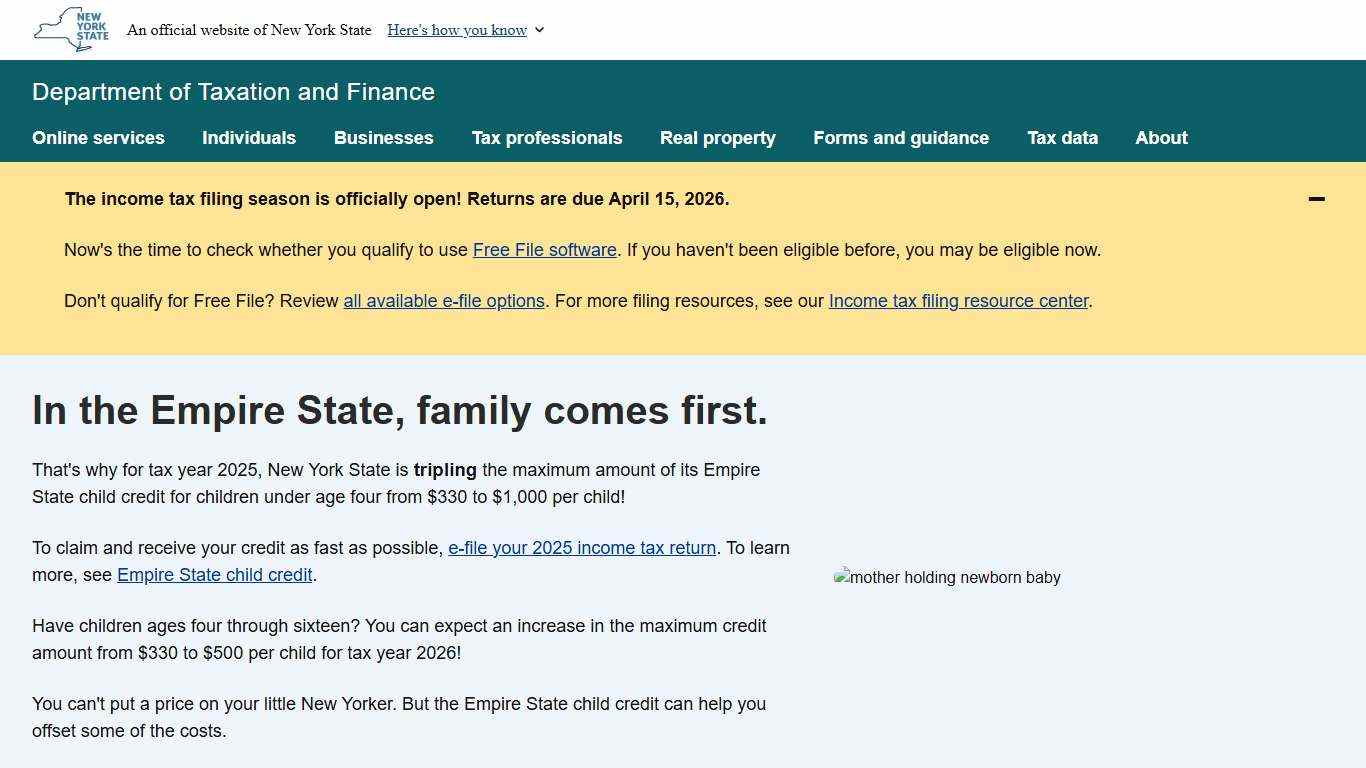The width and height of the screenshot is (1366, 768).
Task: Visit the Income tax filing resource center
Action: (958, 301)
